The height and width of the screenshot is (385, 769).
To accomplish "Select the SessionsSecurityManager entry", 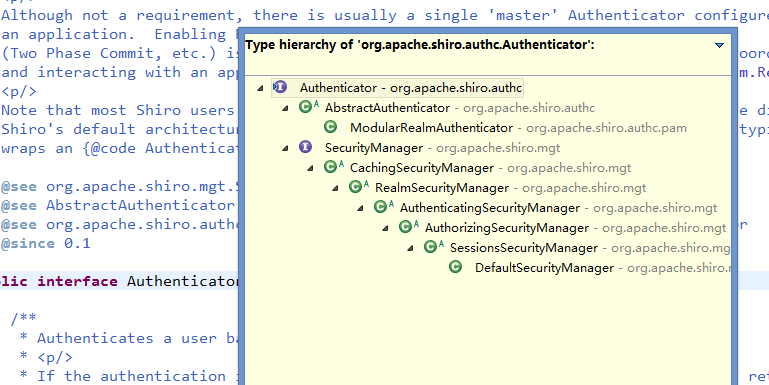I will [590, 249].
